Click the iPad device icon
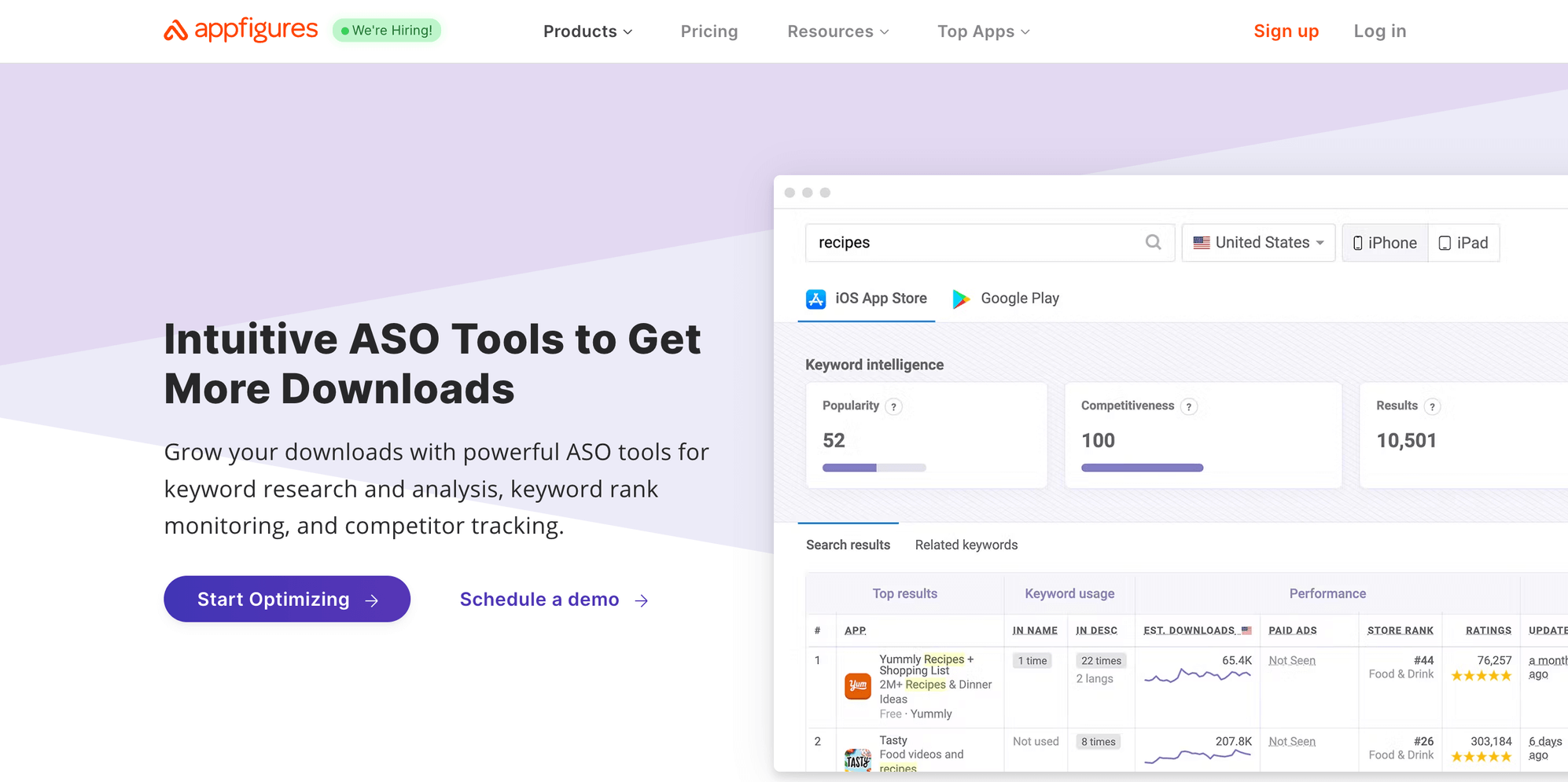 [x=1445, y=243]
